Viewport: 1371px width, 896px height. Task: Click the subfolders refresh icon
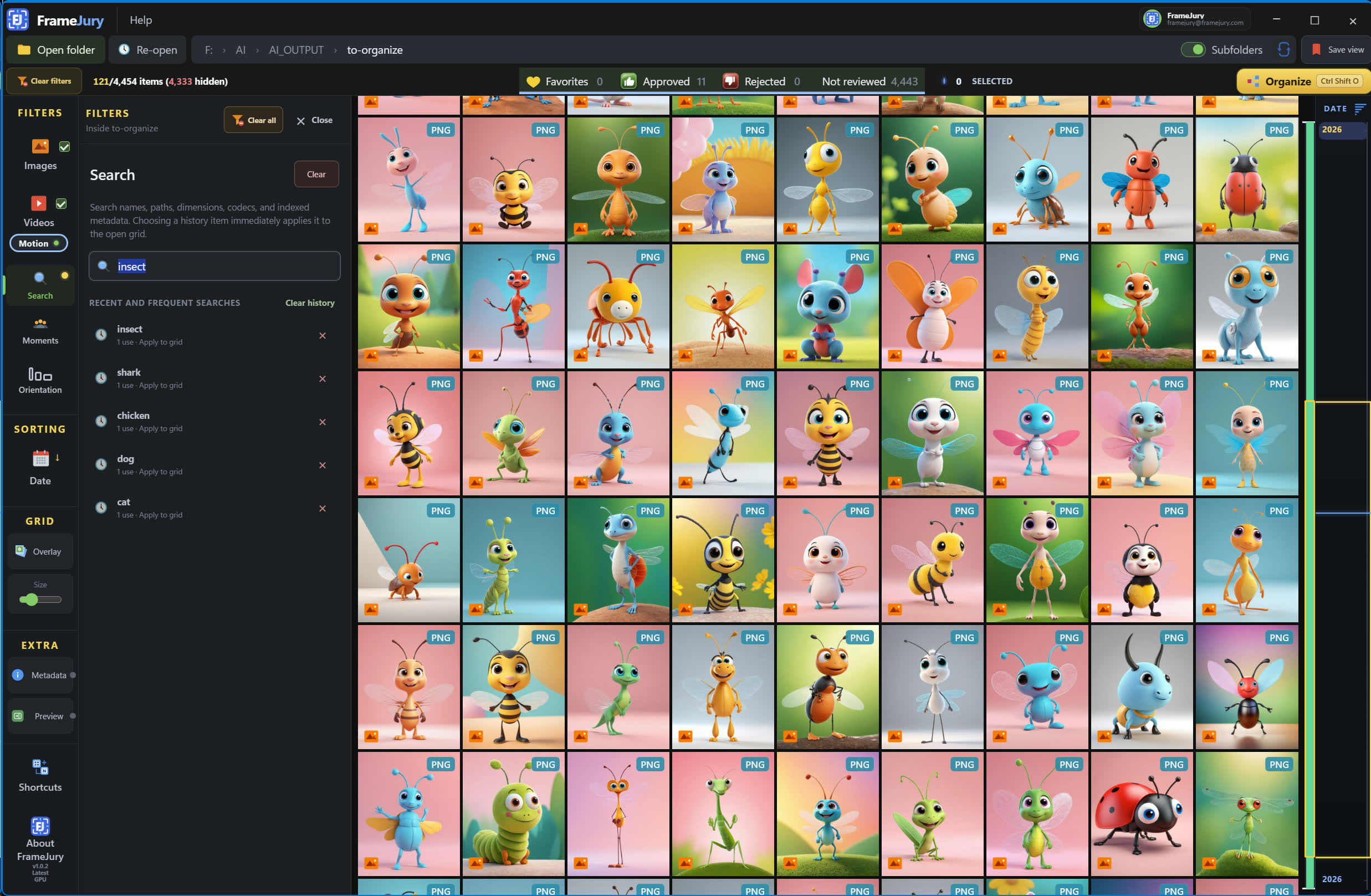[x=1283, y=49]
